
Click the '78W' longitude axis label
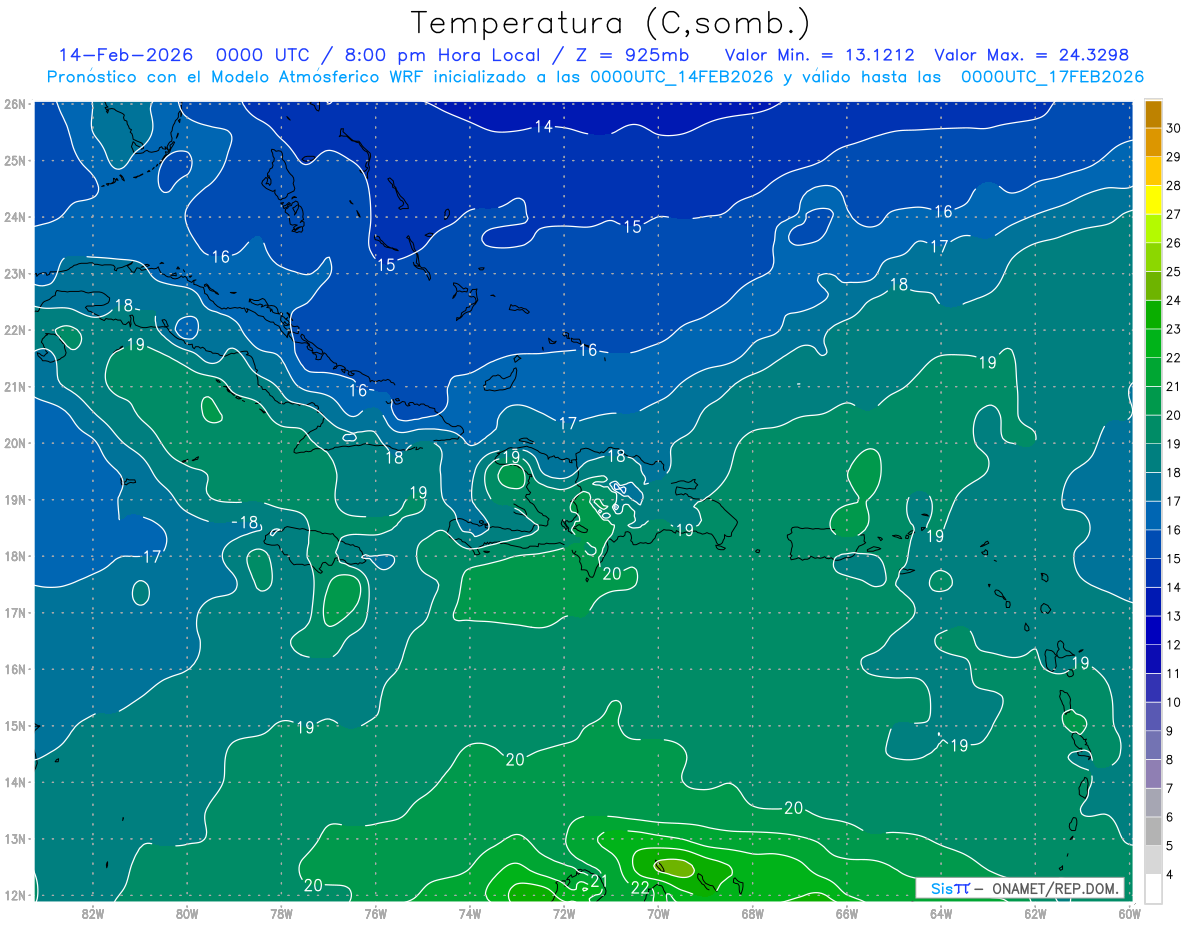tap(281, 913)
